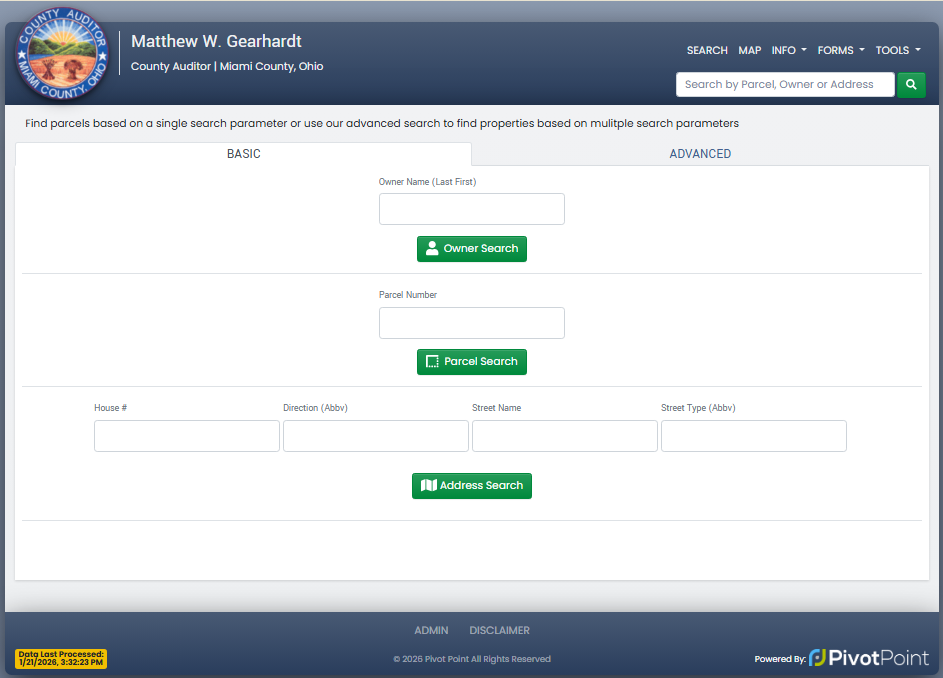Focus the Street Name input field
Screen dimensions: 943x678
click(x=564, y=436)
